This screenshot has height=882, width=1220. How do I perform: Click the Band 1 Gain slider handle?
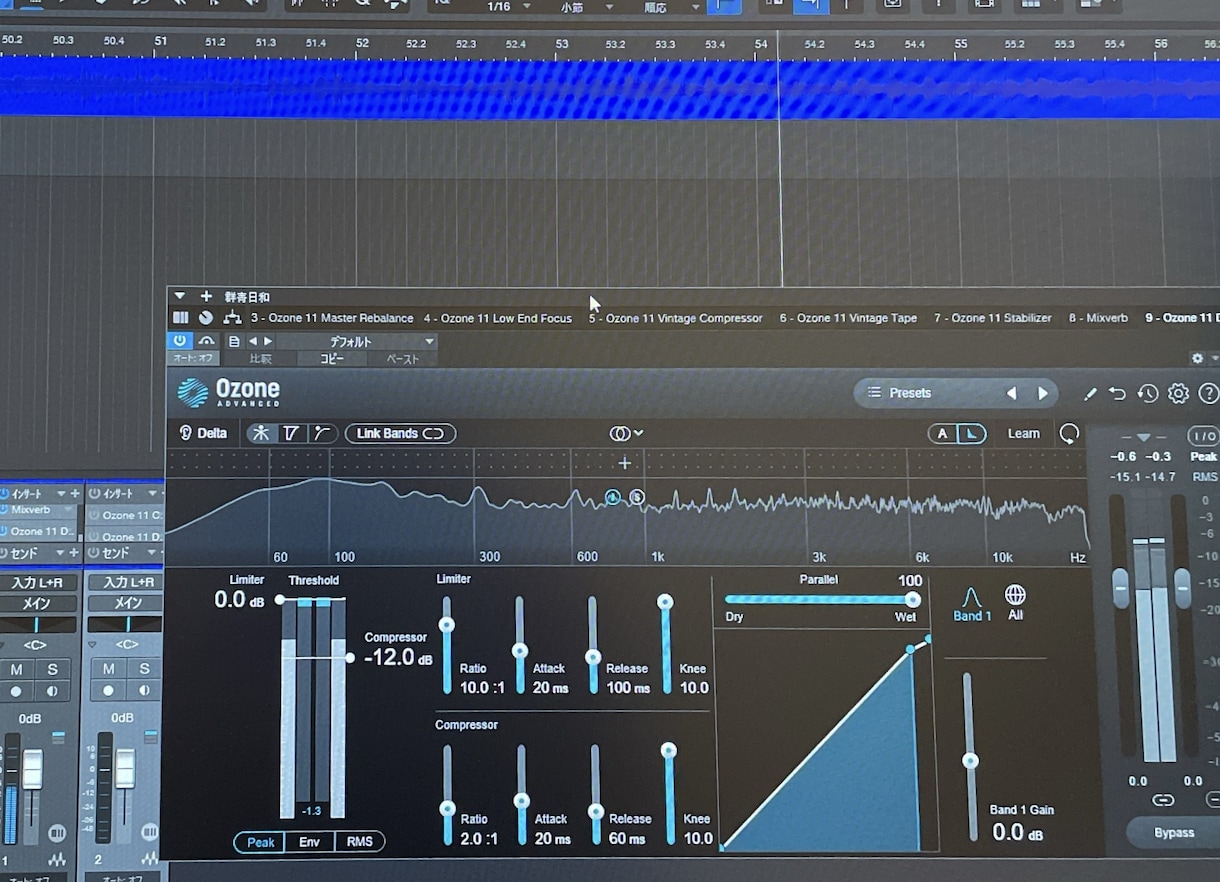[969, 761]
